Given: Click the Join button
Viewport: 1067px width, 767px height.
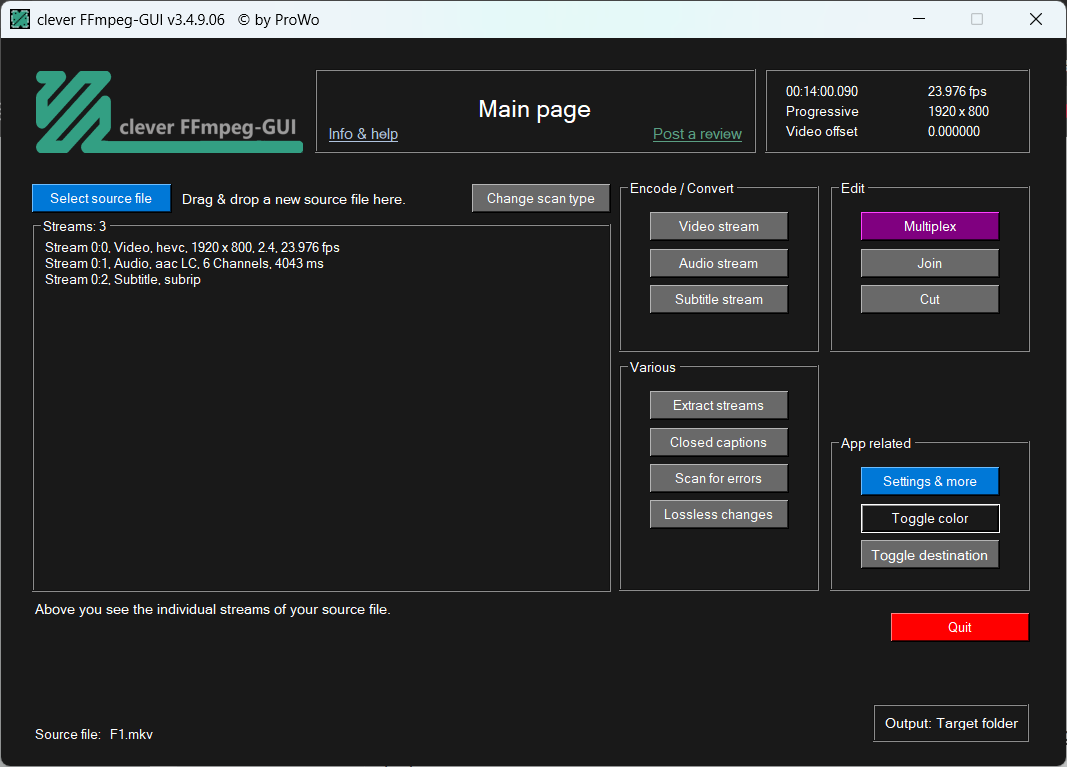Looking at the screenshot, I should click(930, 263).
